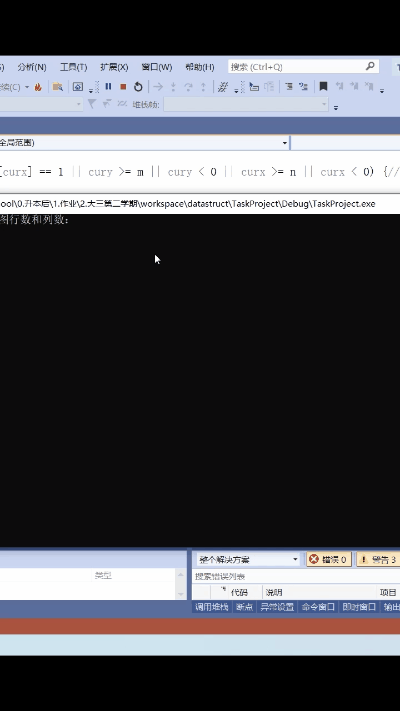Switch to the 即时窗口 tab
The width and height of the screenshot is (400, 711).
point(359,607)
